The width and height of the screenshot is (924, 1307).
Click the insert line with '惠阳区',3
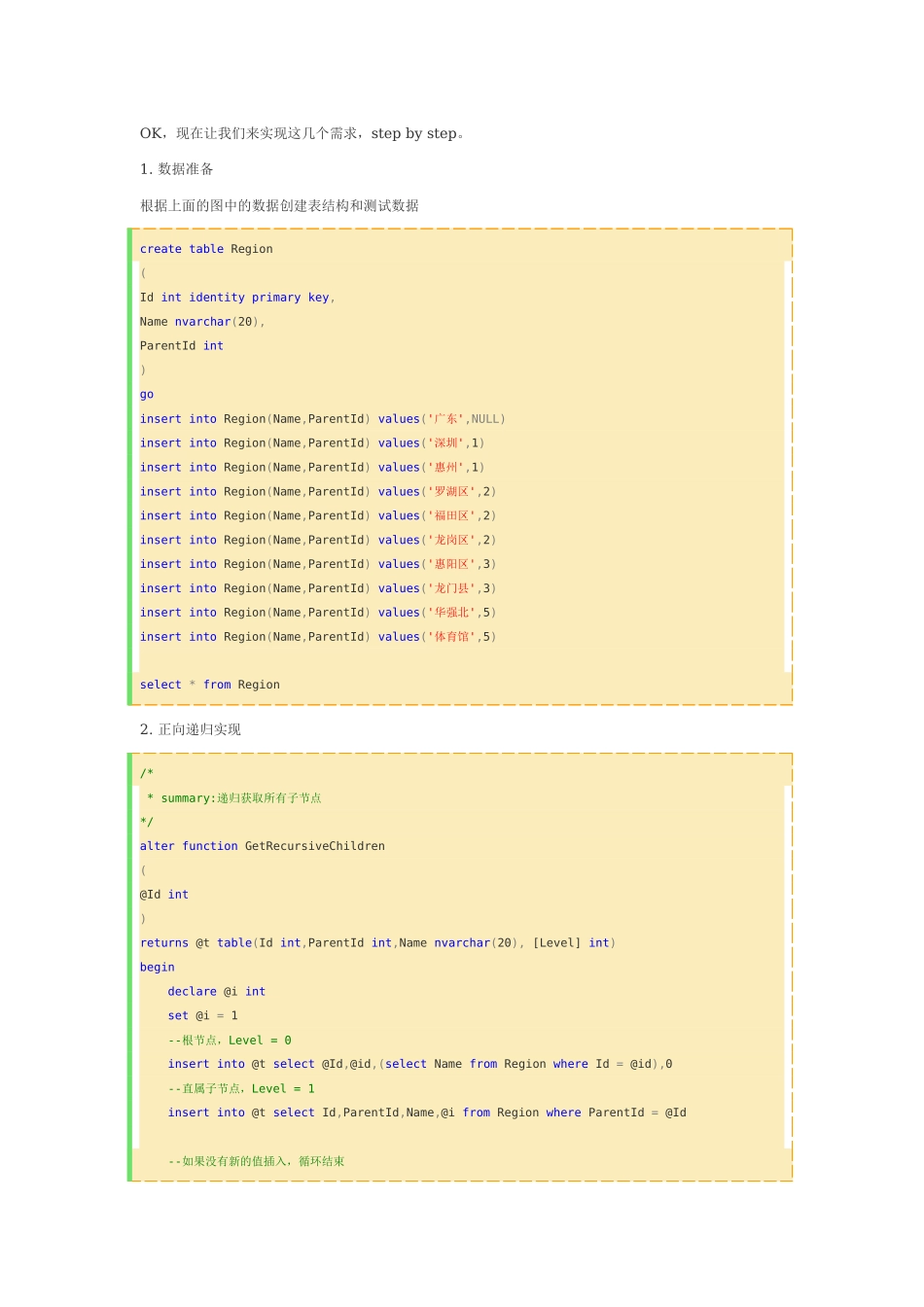click(318, 564)
